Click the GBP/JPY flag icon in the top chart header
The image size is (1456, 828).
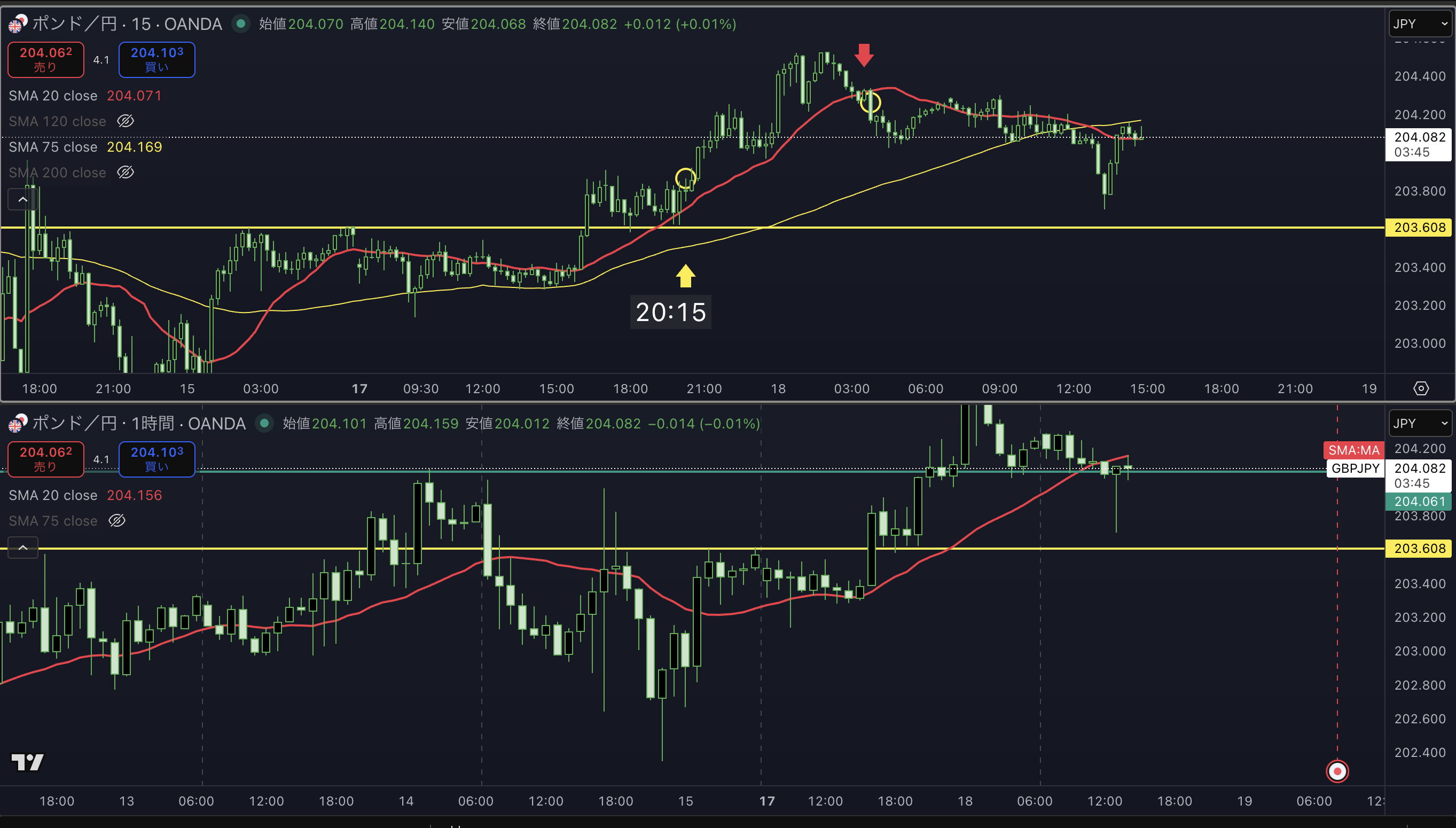18,24
